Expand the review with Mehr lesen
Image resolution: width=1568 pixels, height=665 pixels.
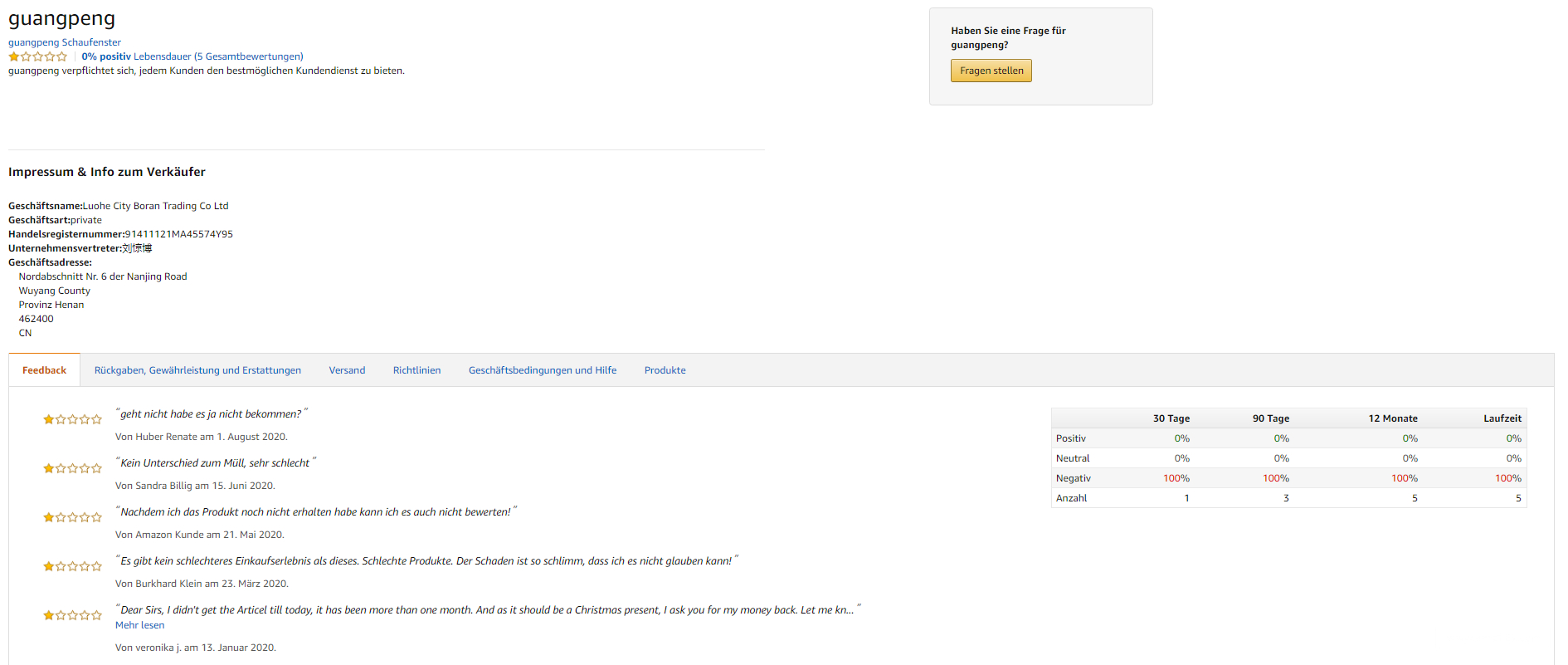[x=139, y=625]
